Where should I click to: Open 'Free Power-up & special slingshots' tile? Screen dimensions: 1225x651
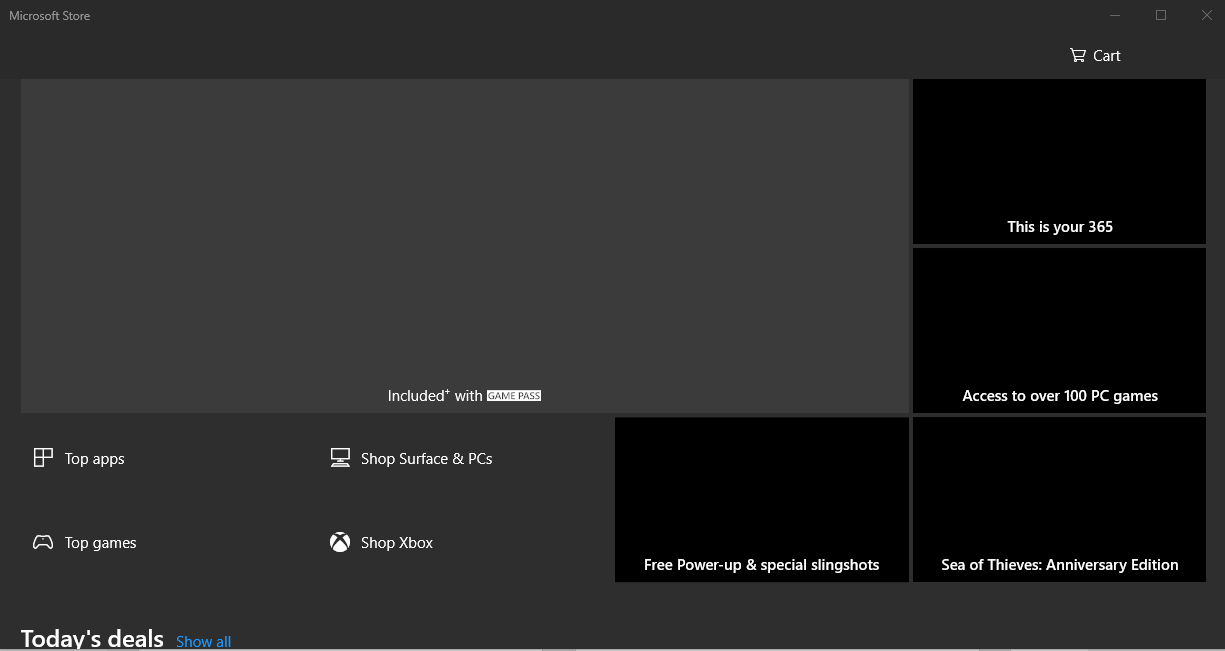pyautogui.click(x=762, y=499)
